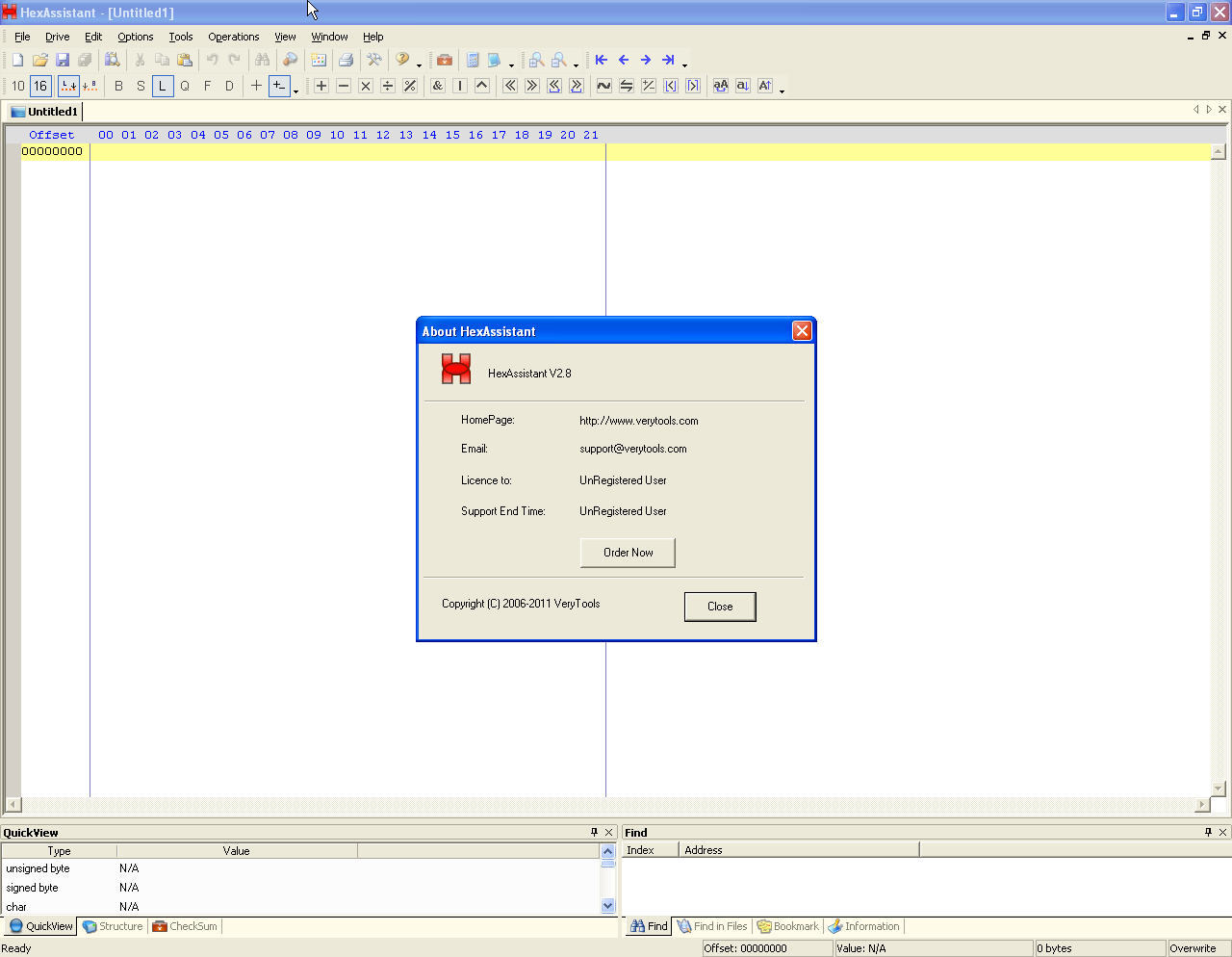Open file using the folder icon
This screenshot has width=1232, height=957.
pyautogui.click(x=39, y=60)
